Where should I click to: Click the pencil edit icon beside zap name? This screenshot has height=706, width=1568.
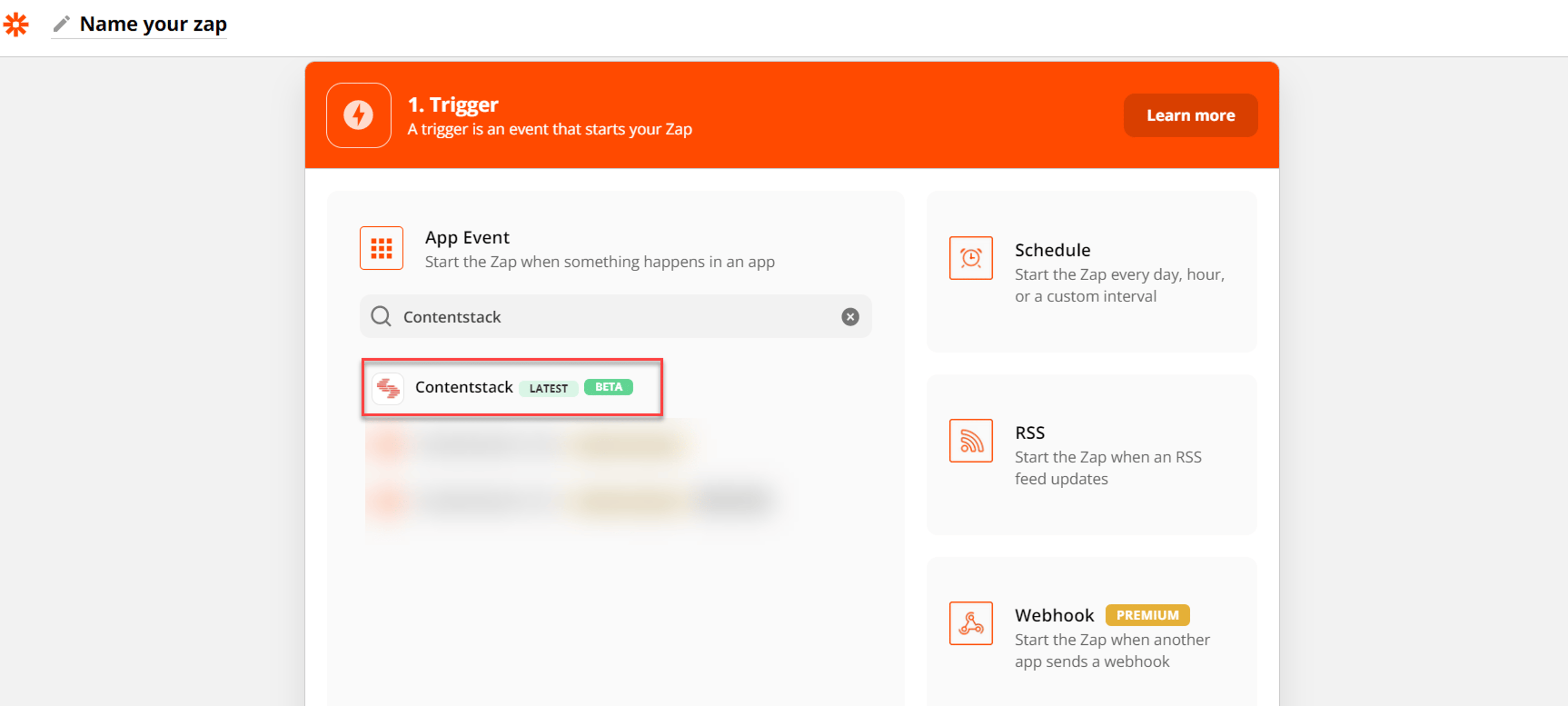(x=62, y=24)
